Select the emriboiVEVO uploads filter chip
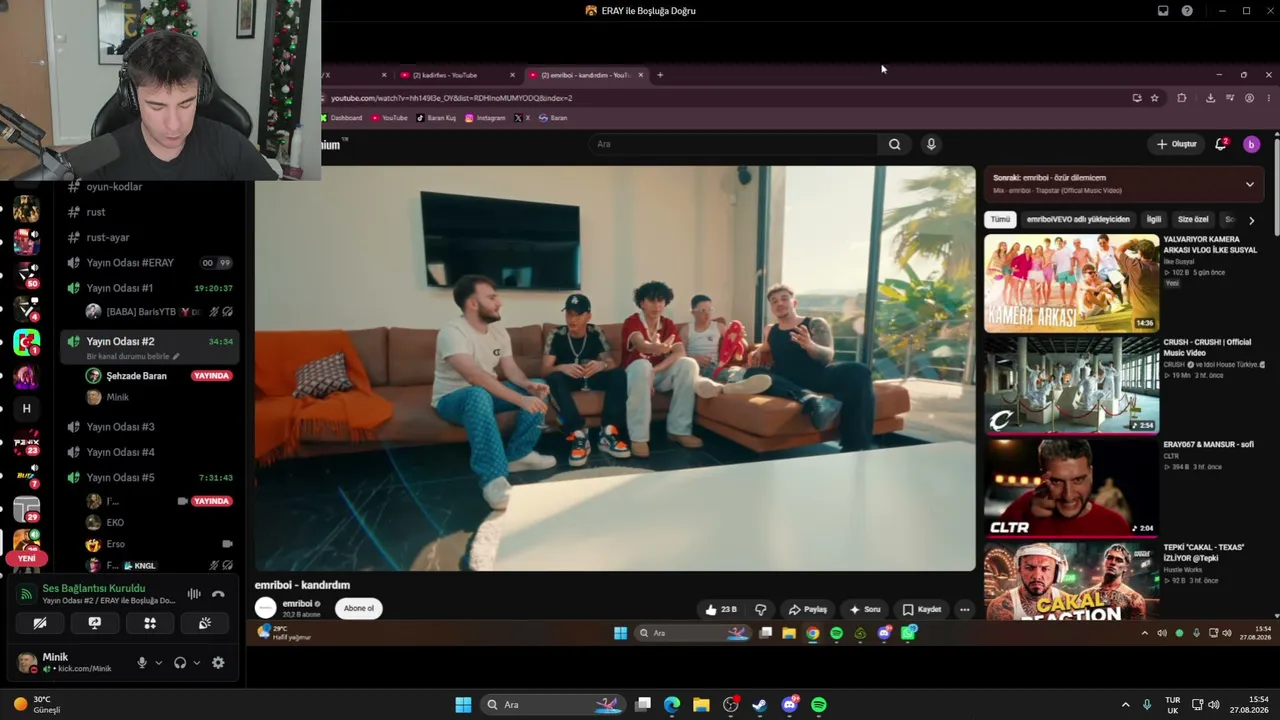Image resolution: width=1280 pixels, height=720 pixels. coord(1078,220)
